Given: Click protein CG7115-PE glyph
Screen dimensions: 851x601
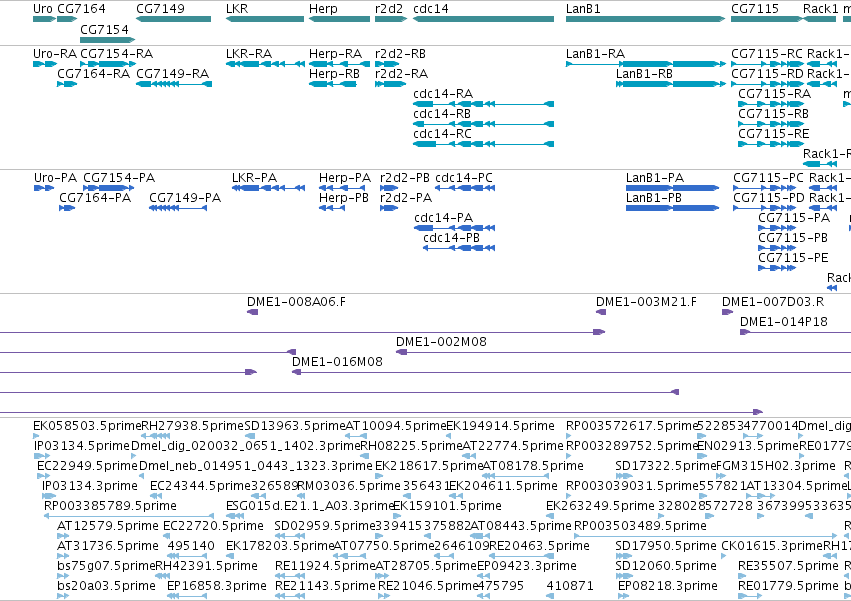Looking at the screenshot, I should (777, 268).
